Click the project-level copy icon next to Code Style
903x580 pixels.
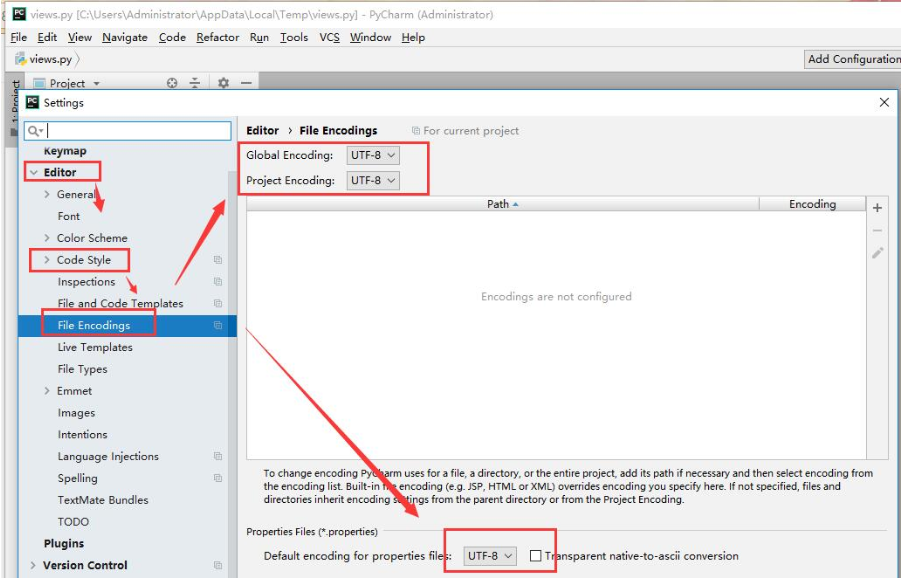tap(218, 260)
